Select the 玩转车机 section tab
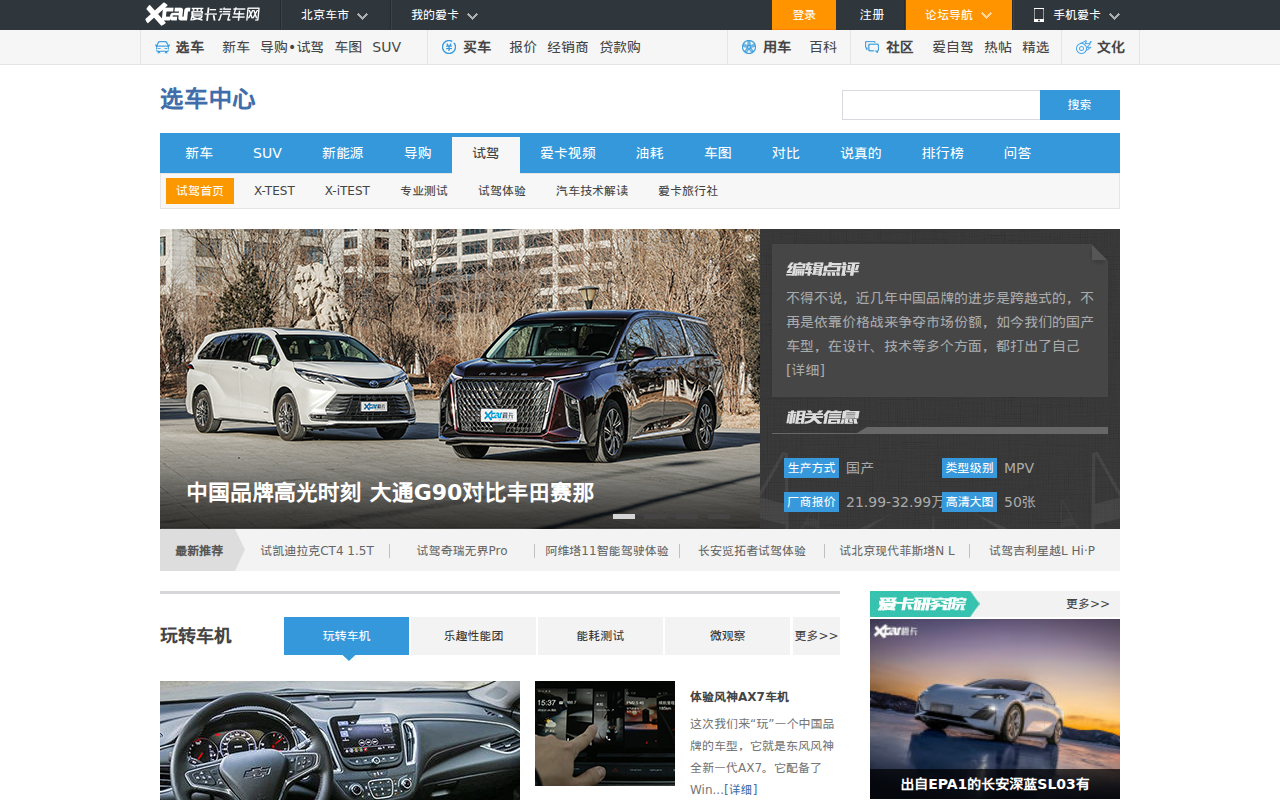 (346, 636)
